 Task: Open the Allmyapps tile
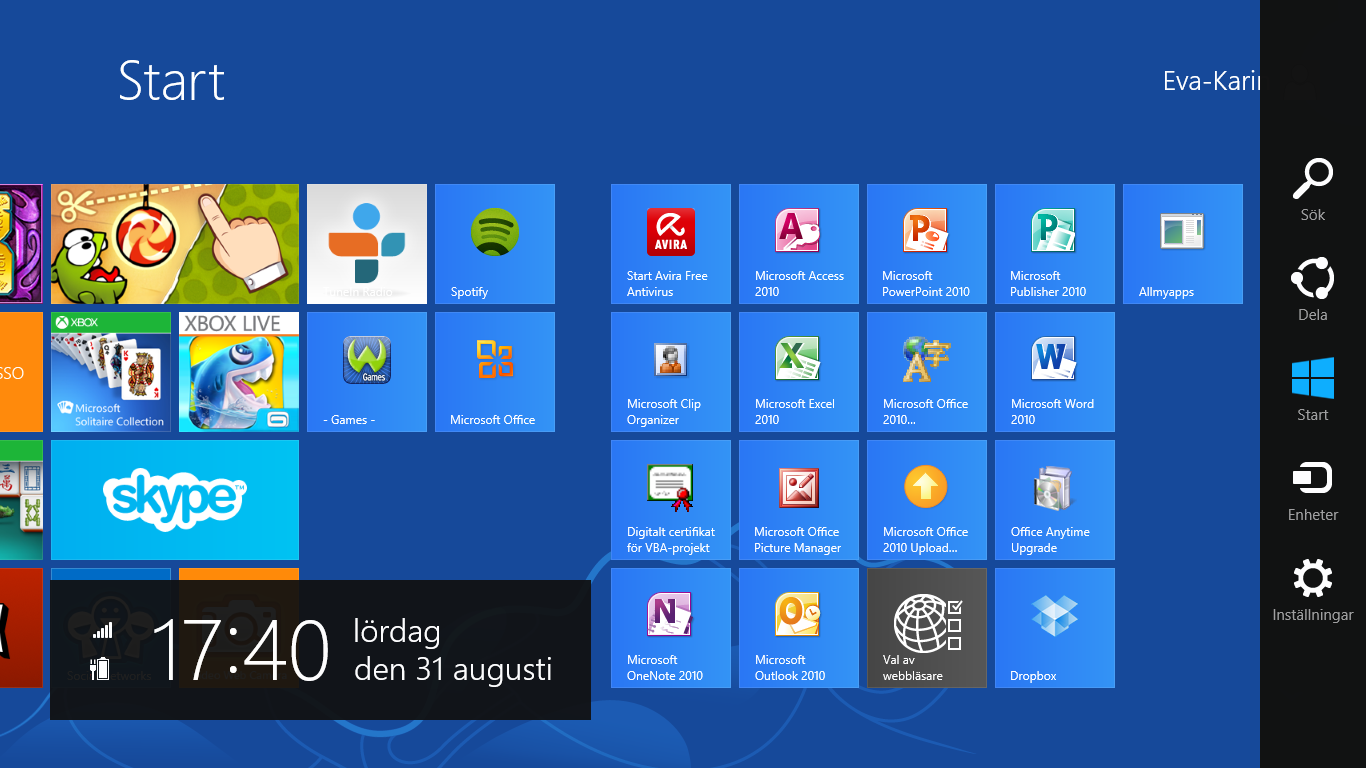point(1183,244)
